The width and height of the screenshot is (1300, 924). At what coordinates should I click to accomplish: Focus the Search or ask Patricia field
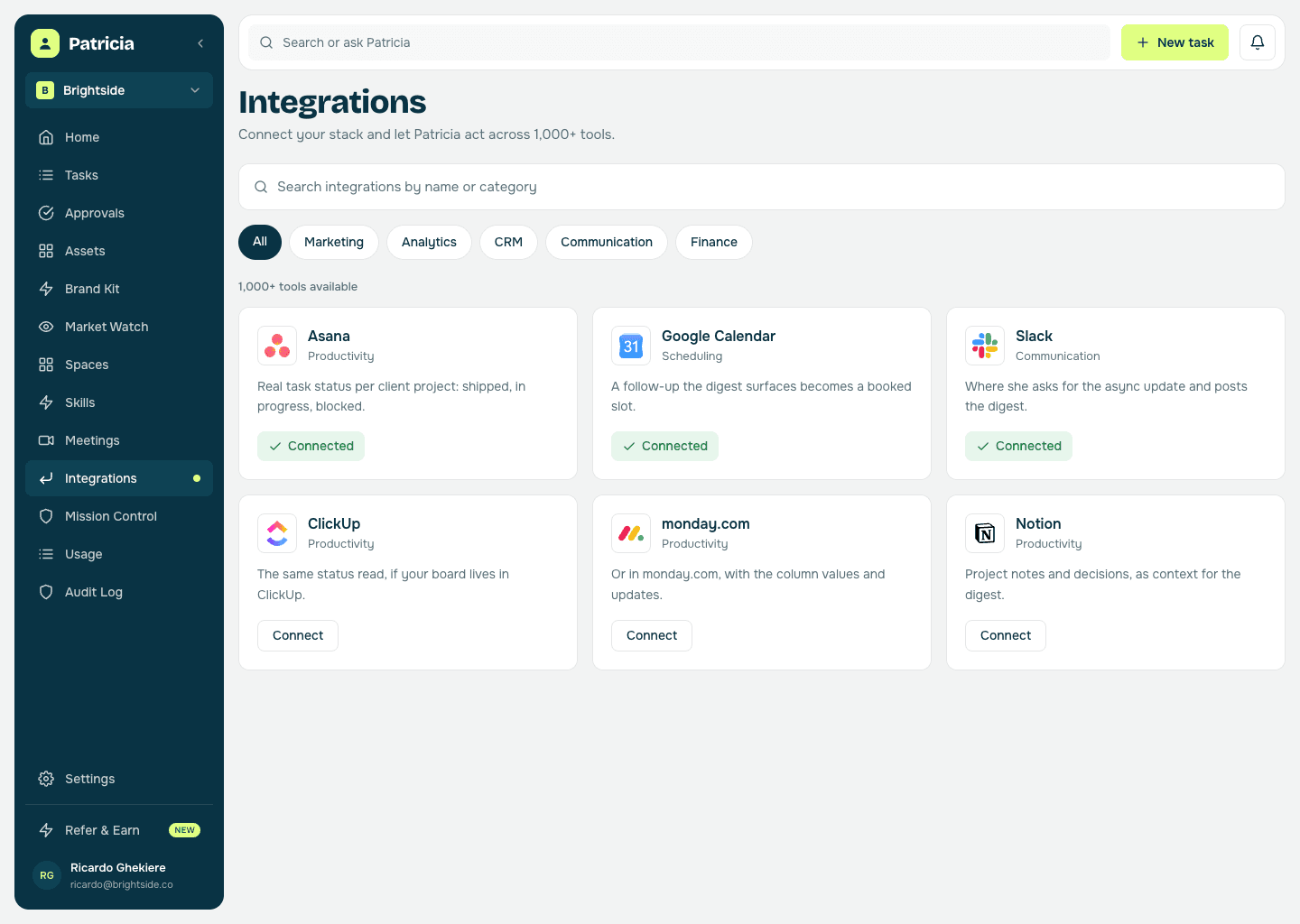click(x=679, y=42)
